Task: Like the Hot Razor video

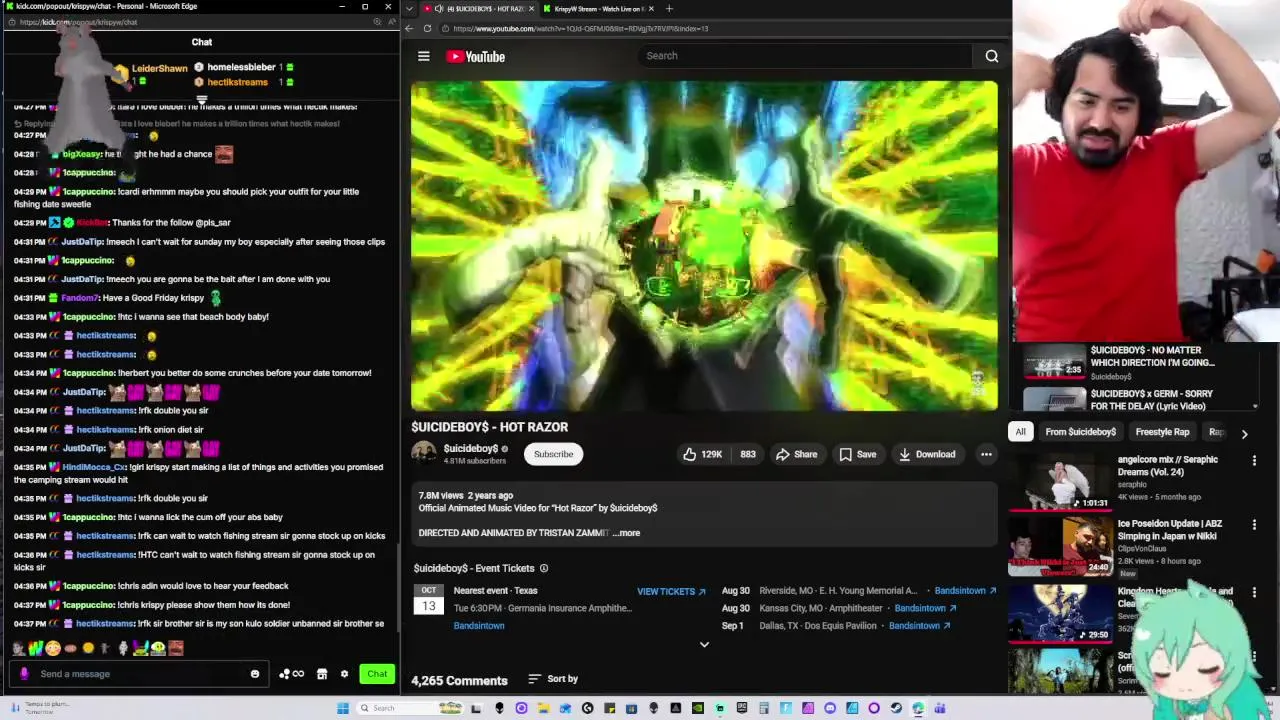Action: pyautogui.click(x=702, y=454)
